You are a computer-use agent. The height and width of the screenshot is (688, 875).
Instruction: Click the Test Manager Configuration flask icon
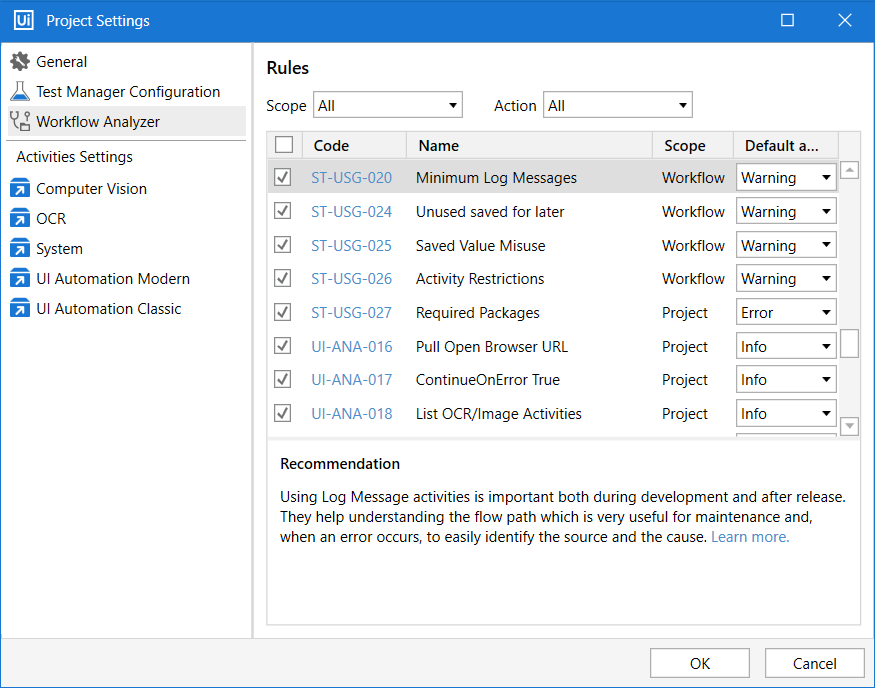click(20, 92)
